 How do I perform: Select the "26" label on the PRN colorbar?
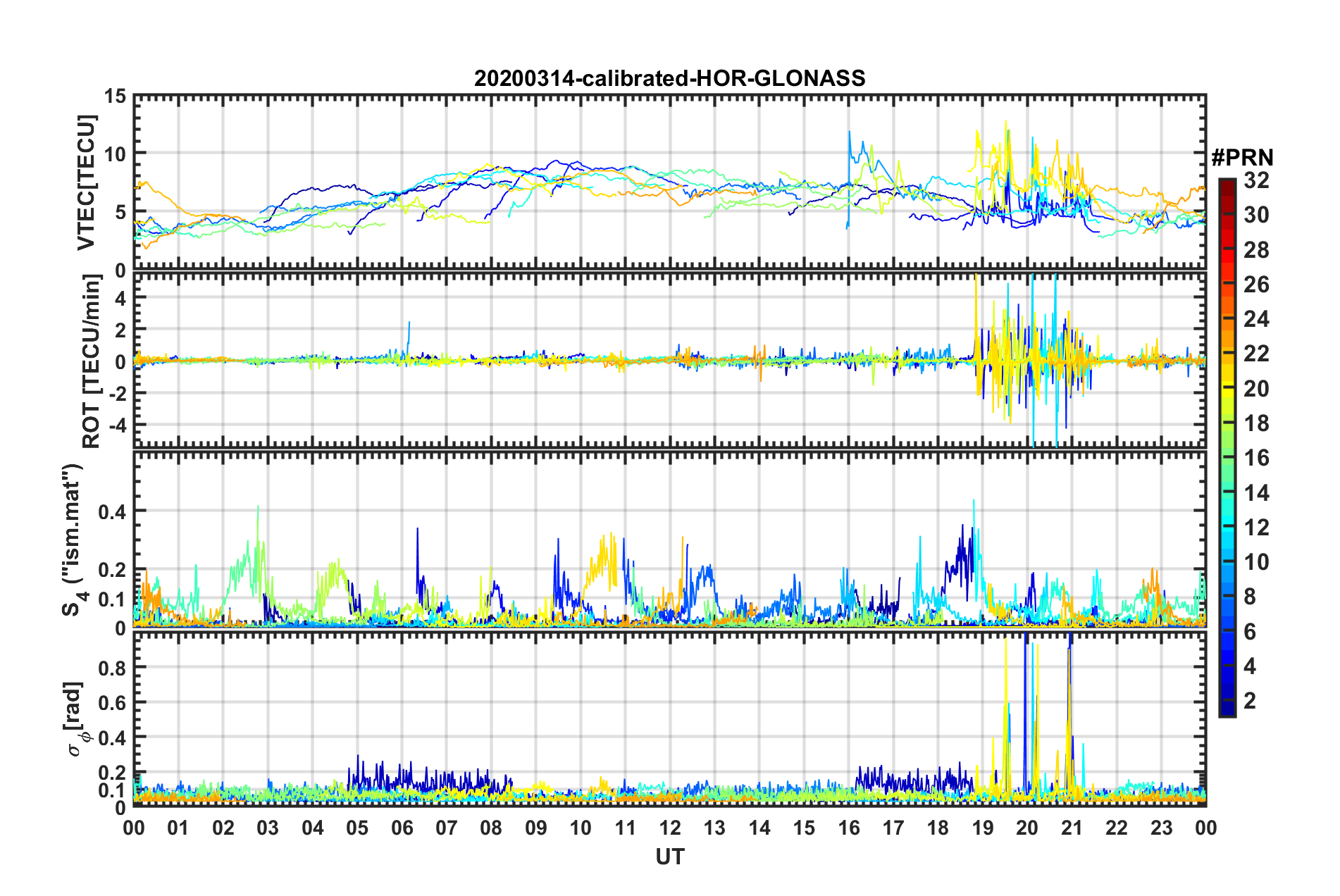pyautogui.click(x=1257, y=285)
